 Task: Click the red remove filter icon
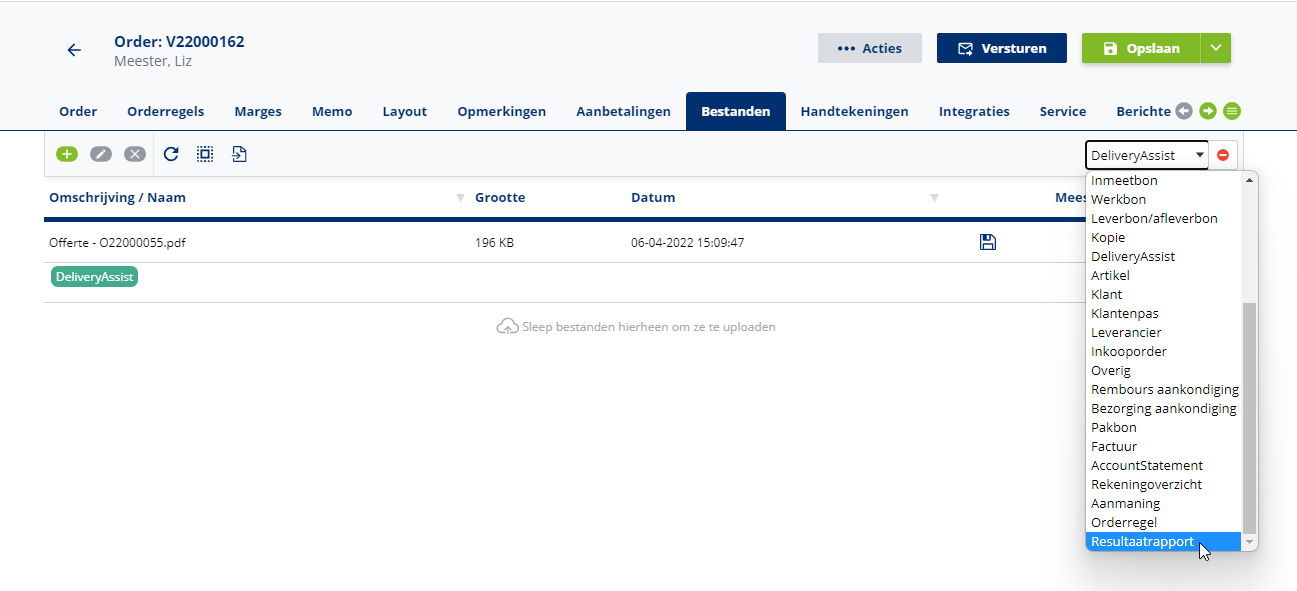click(1222, 155)
